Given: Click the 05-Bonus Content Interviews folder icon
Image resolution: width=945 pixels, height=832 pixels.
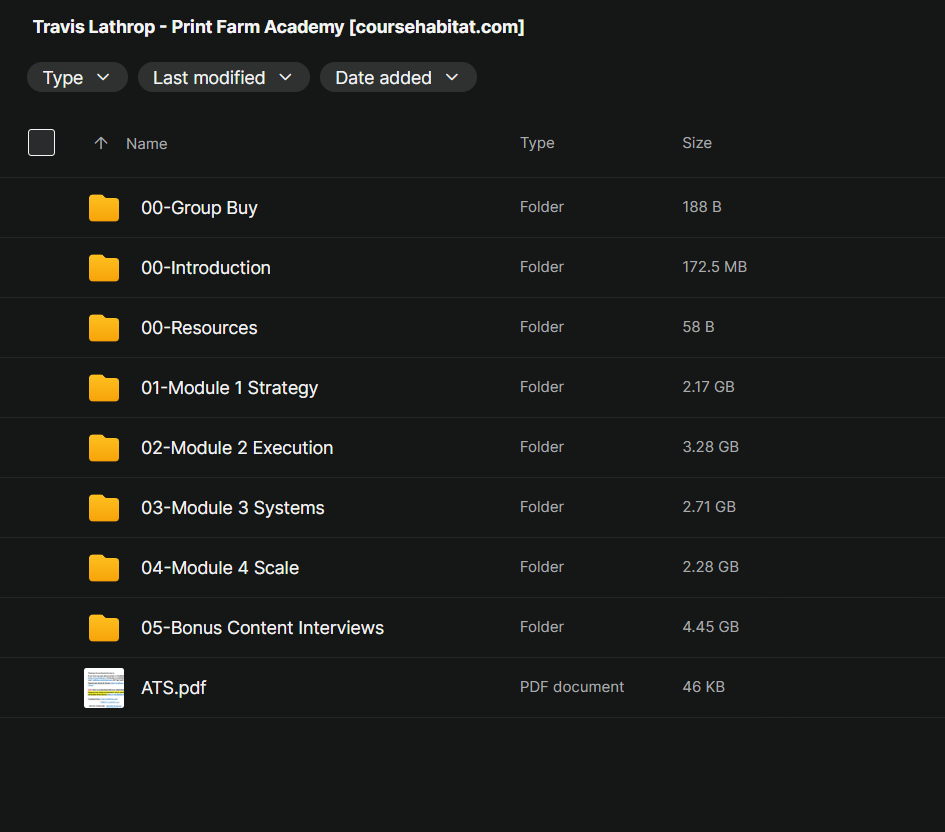Looking at the screenshot, I should coord(104,628).
